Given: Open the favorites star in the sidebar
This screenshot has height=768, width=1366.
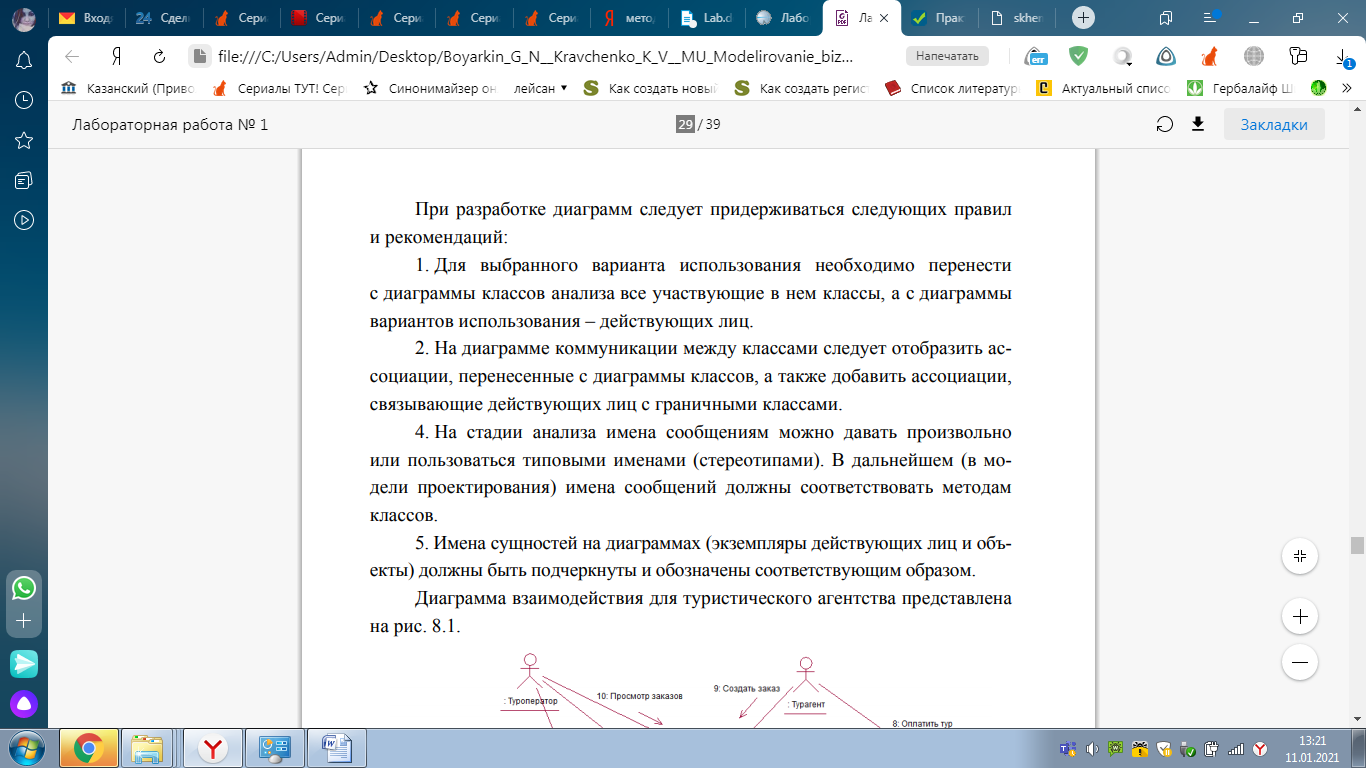Looking at the screenshot, I should click(24, 140).
